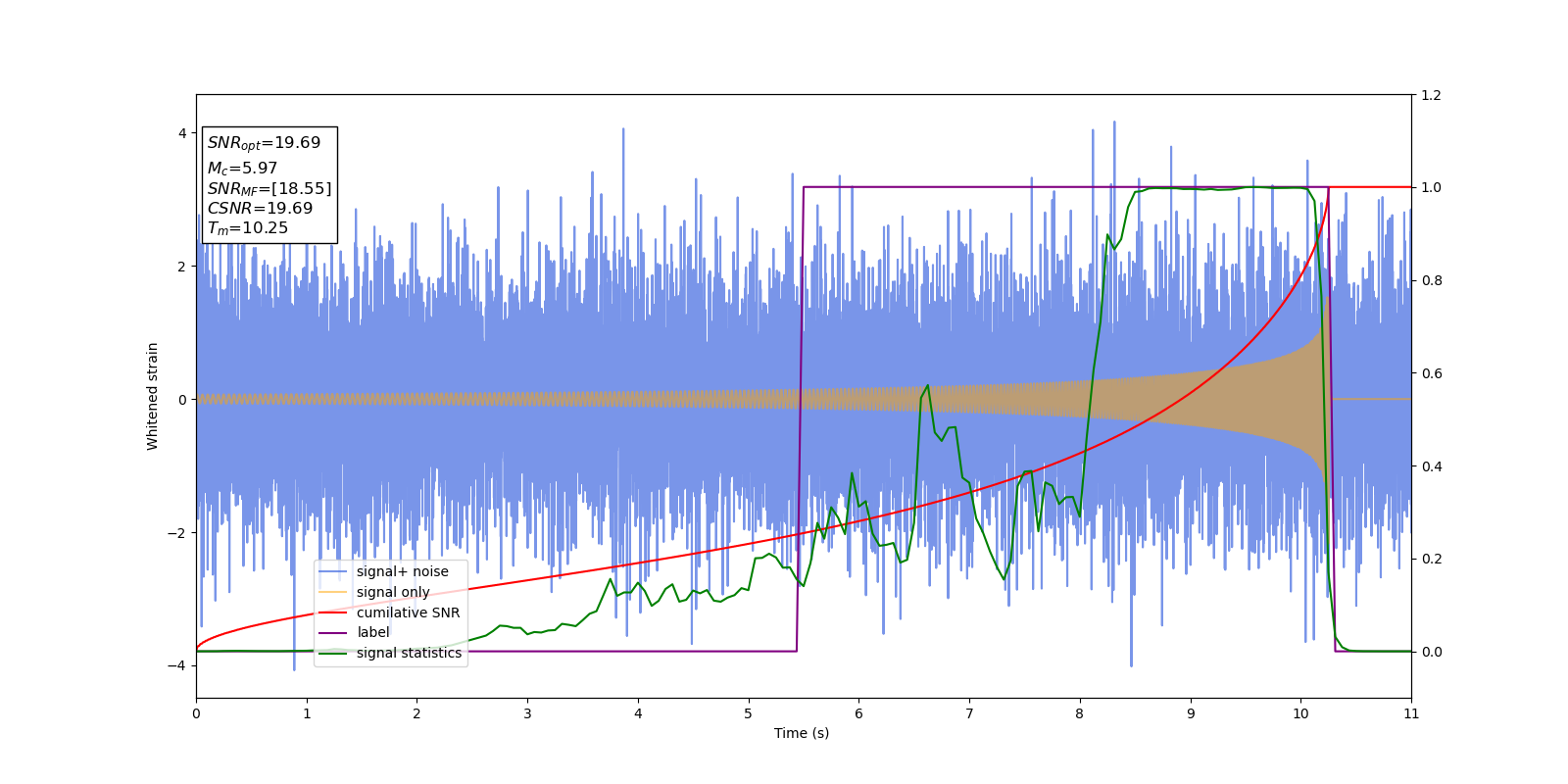This screenshot has width=1568, height=784.
Task: Click x-axis tick label 5
Action: pyautogui.click(x=749, y=713)
